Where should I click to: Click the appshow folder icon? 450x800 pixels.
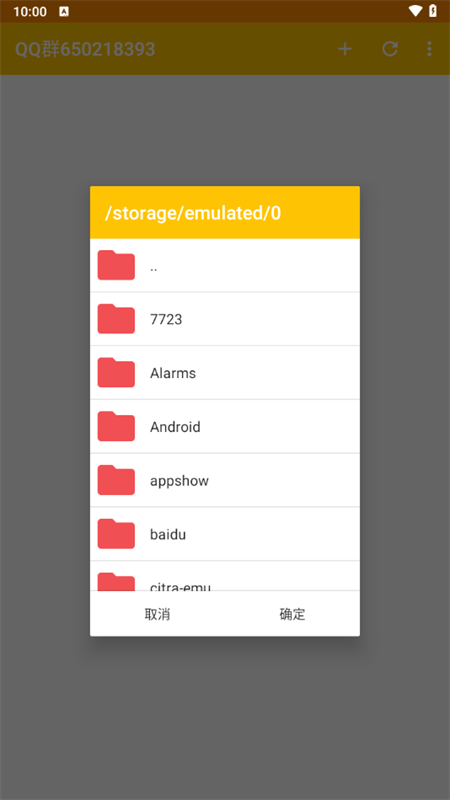click(116, 480)
